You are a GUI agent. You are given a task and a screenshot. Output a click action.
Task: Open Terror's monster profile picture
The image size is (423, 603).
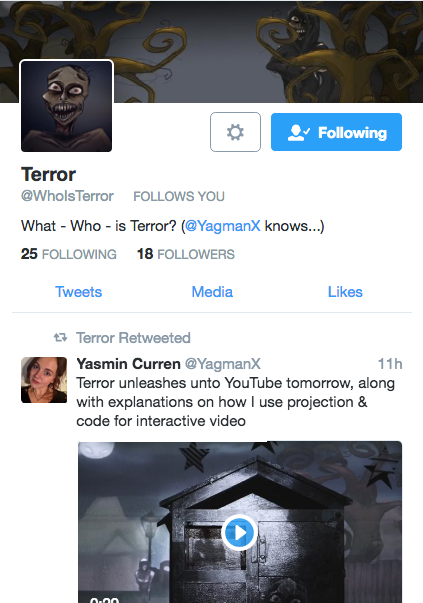[x=67, y=106]
